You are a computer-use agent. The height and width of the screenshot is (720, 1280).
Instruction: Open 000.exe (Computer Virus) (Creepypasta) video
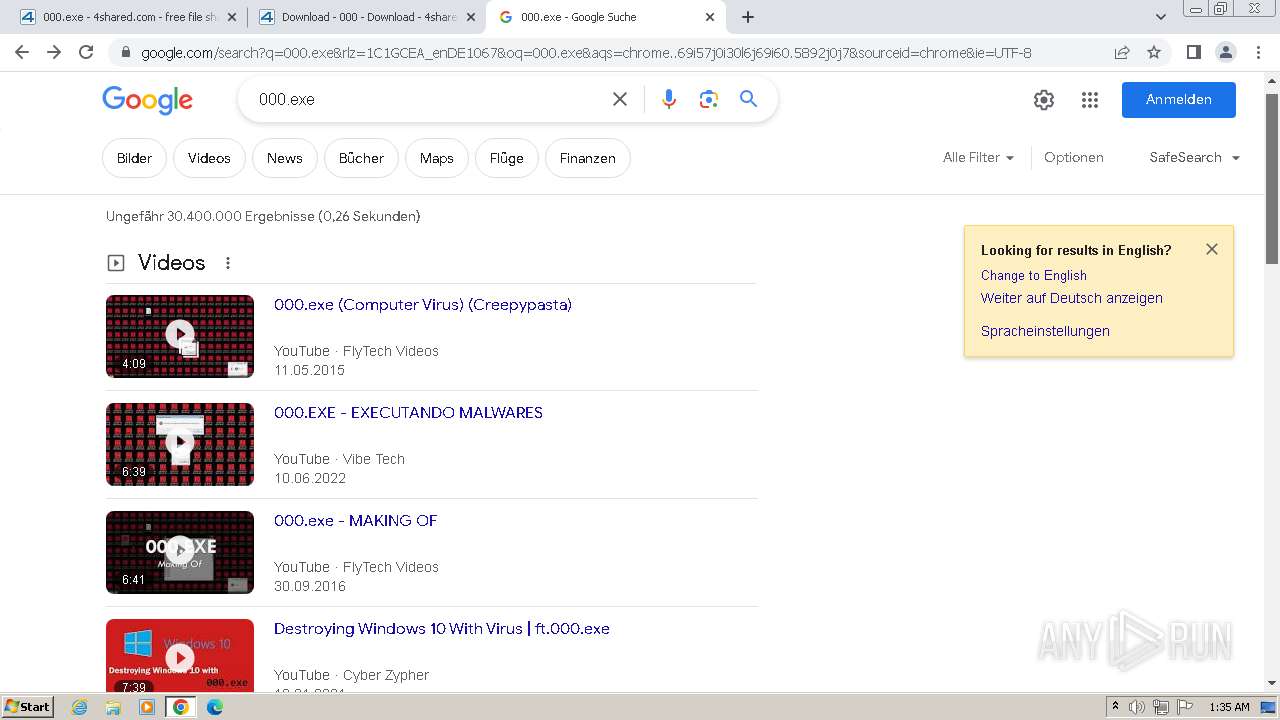point(423,305)
